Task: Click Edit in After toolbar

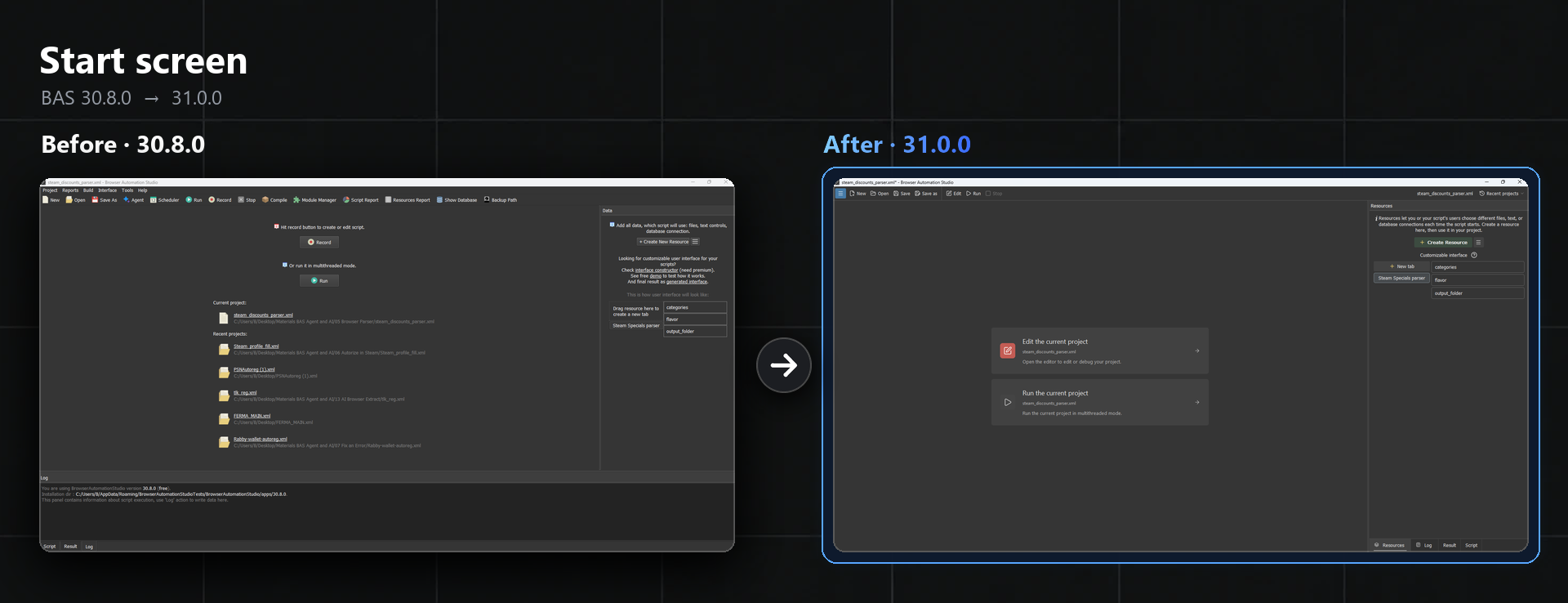Action: point(954,194)
